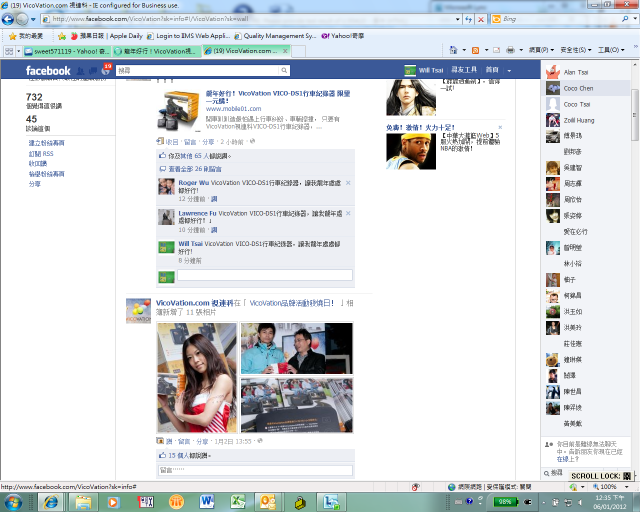Open Will Tsai profile in header
640x512 pixels.
point(424,70)
